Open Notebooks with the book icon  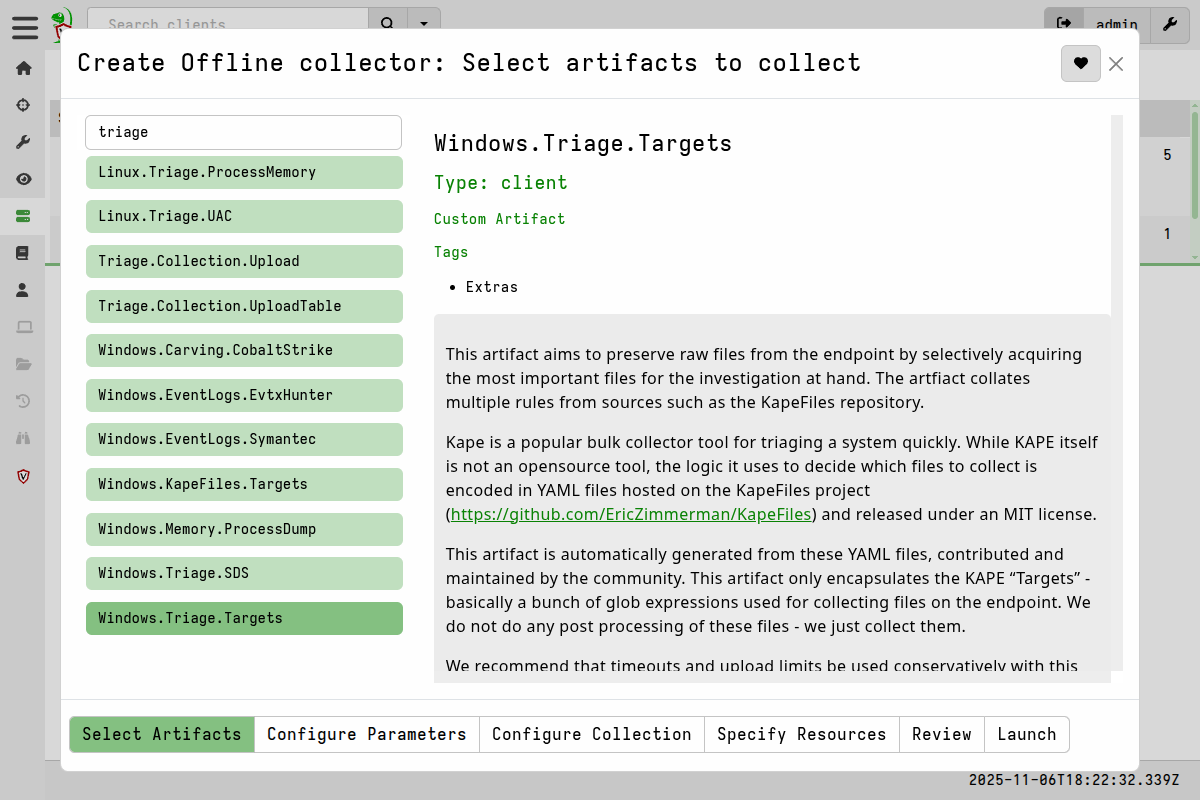(x=23, y=252)
